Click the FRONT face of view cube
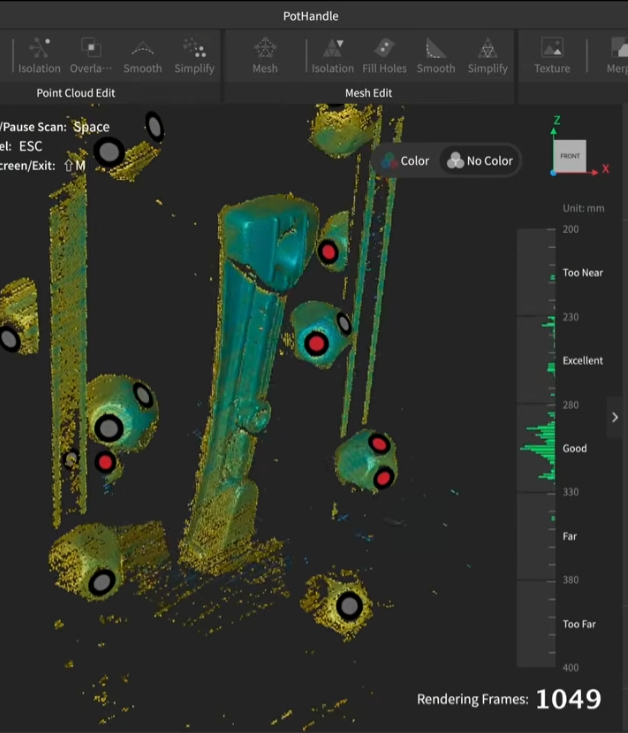 (570, 156)
